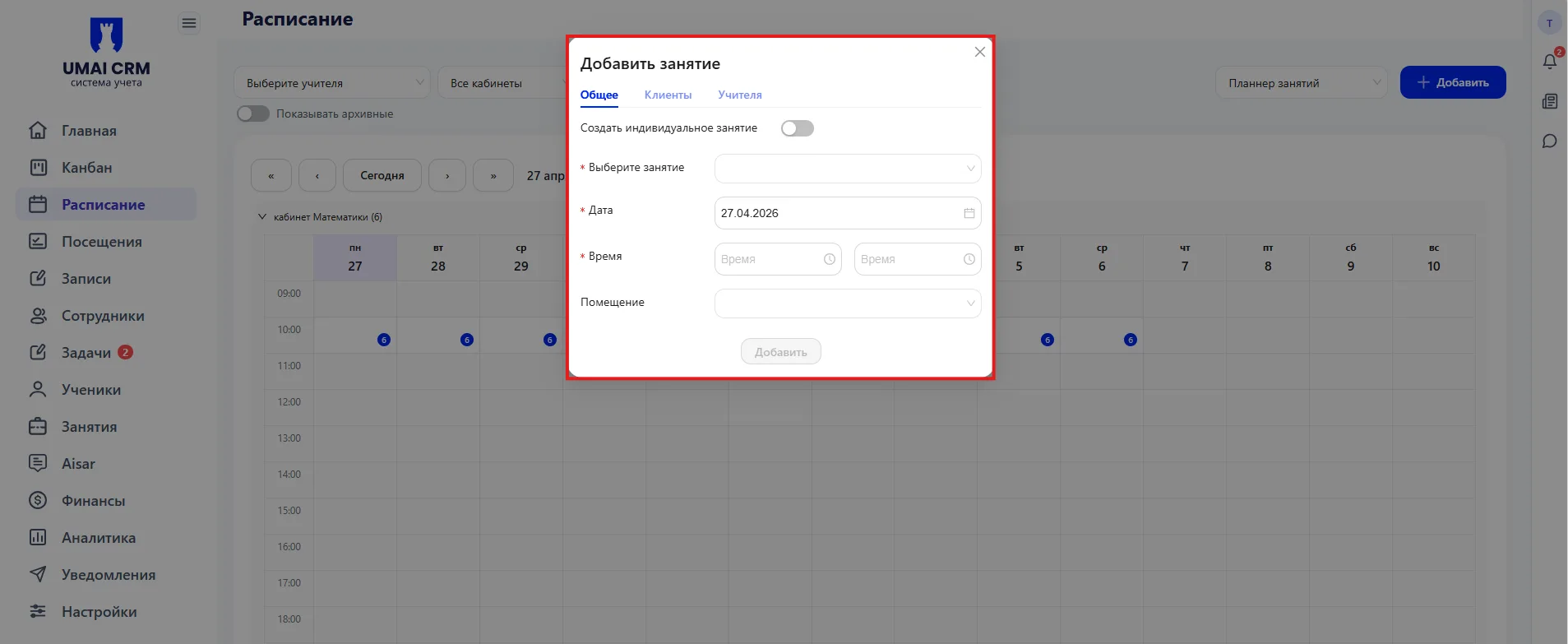Go to Посещения section
The height and width of the screenshot is (644, 1568).
106,242
